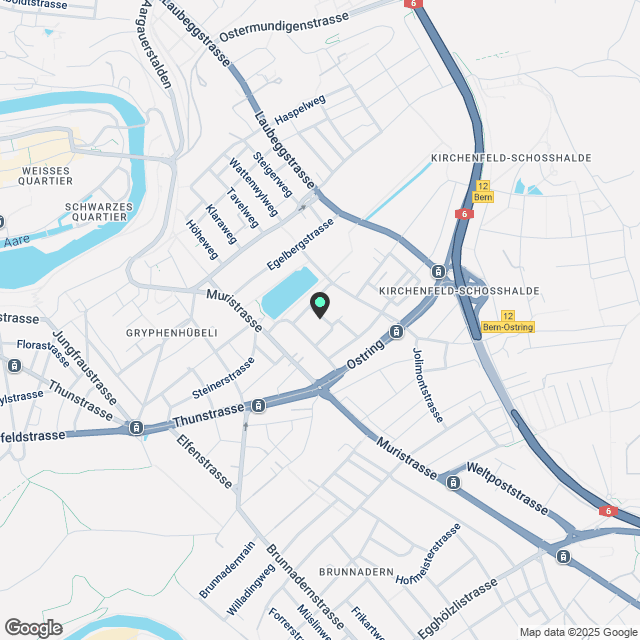Click the Weisses Quartier label
This screenshot has height=640, width=640.
[45, 176]
